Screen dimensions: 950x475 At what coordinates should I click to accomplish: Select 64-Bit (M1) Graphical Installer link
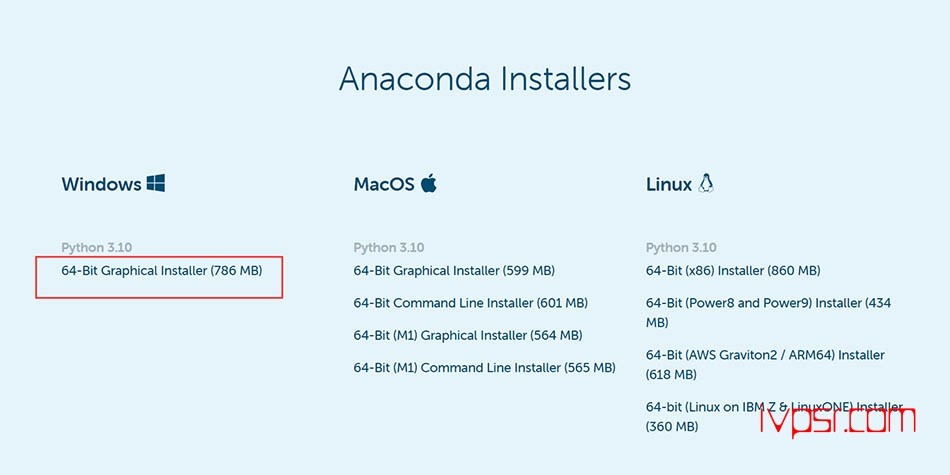[x=468, y=335]
